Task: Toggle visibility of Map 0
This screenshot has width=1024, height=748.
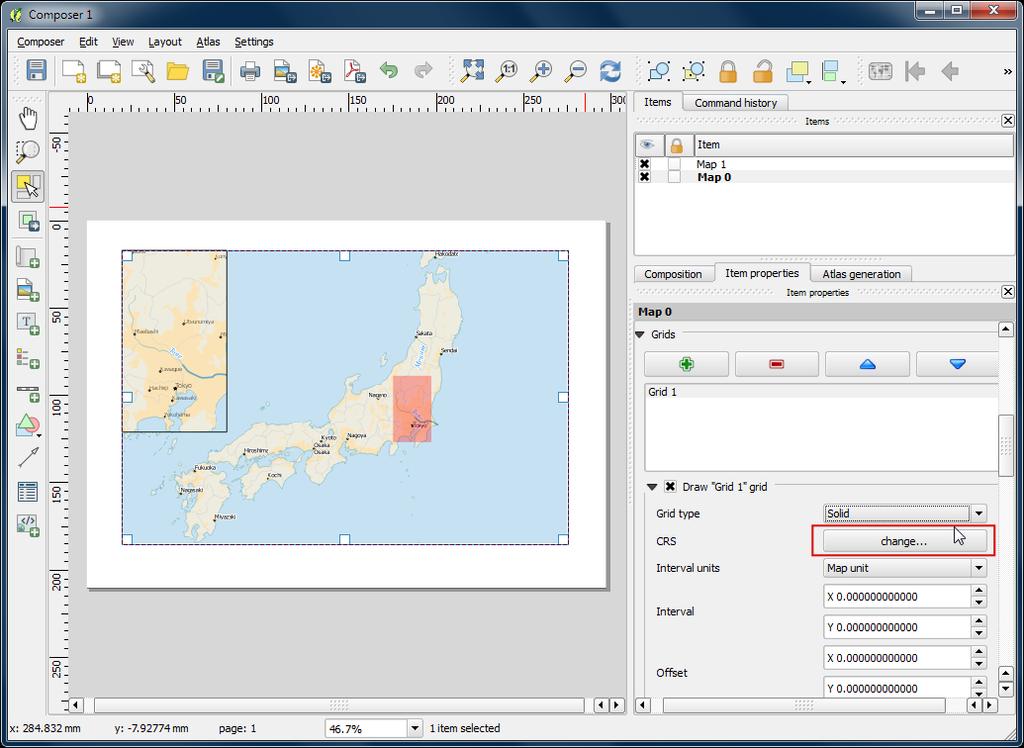Action: coord(645,177)
